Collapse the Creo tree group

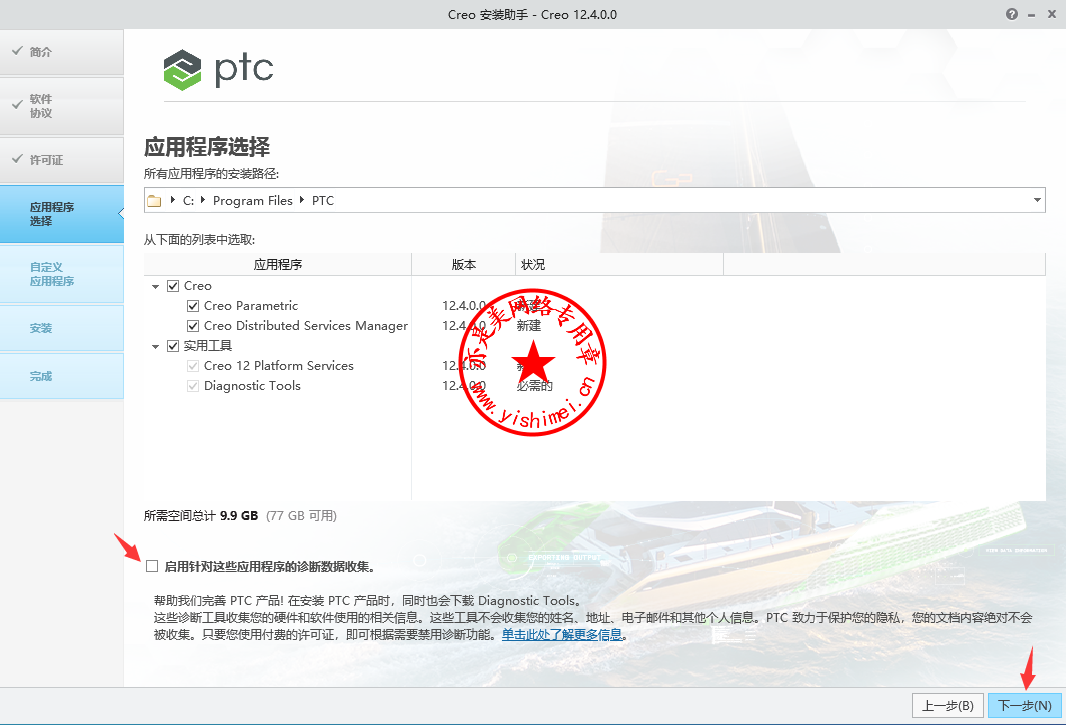point(155,286)
